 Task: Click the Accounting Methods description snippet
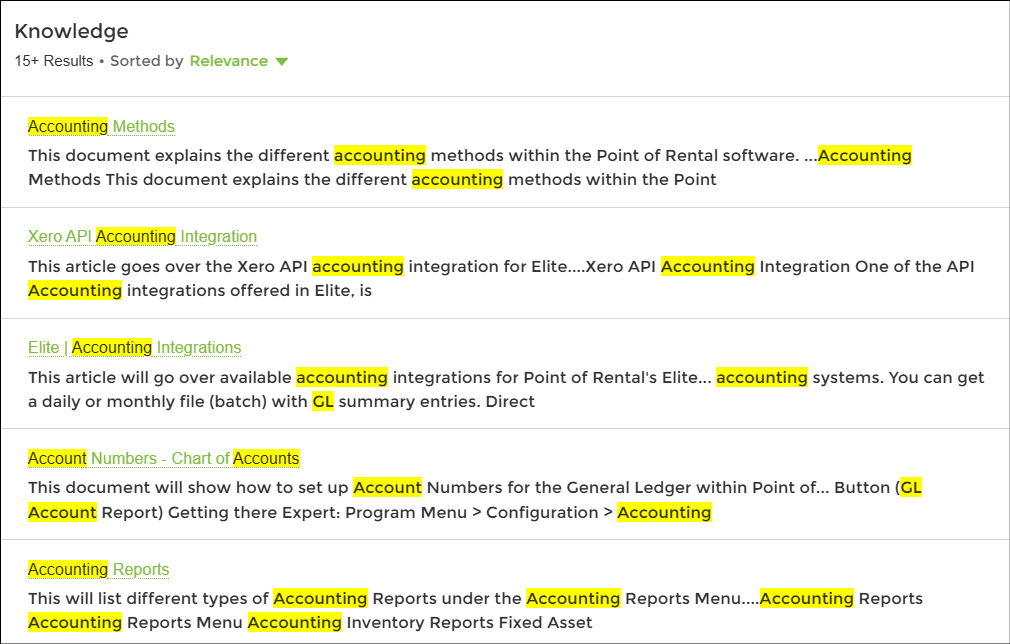click(470, 167)
